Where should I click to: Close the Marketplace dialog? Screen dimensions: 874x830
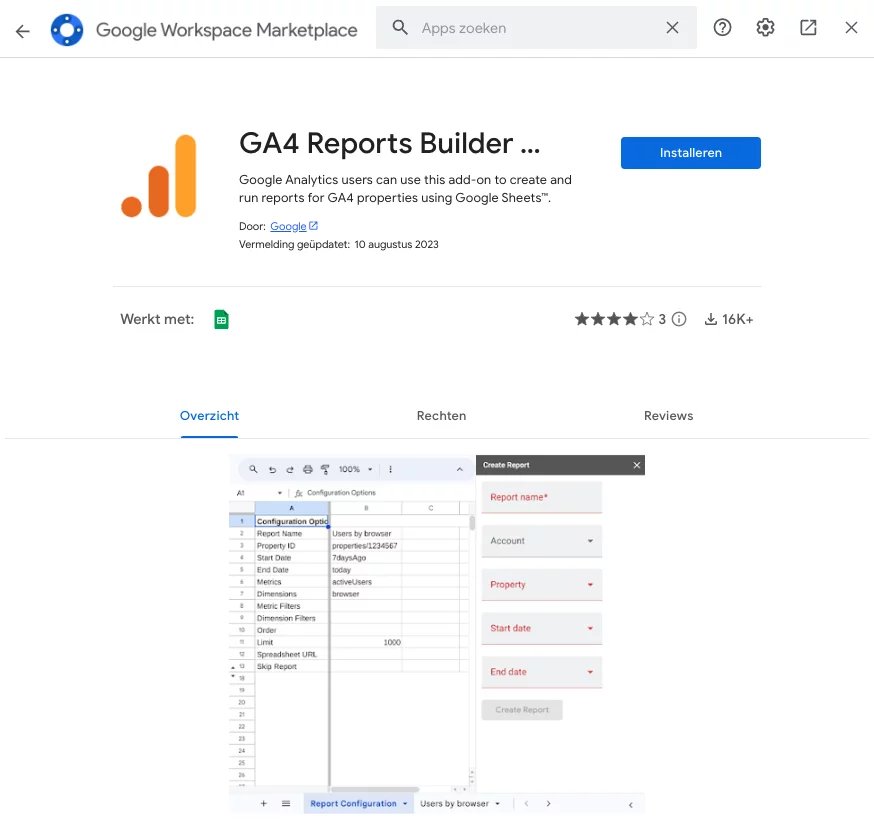(x=851, y=28)
